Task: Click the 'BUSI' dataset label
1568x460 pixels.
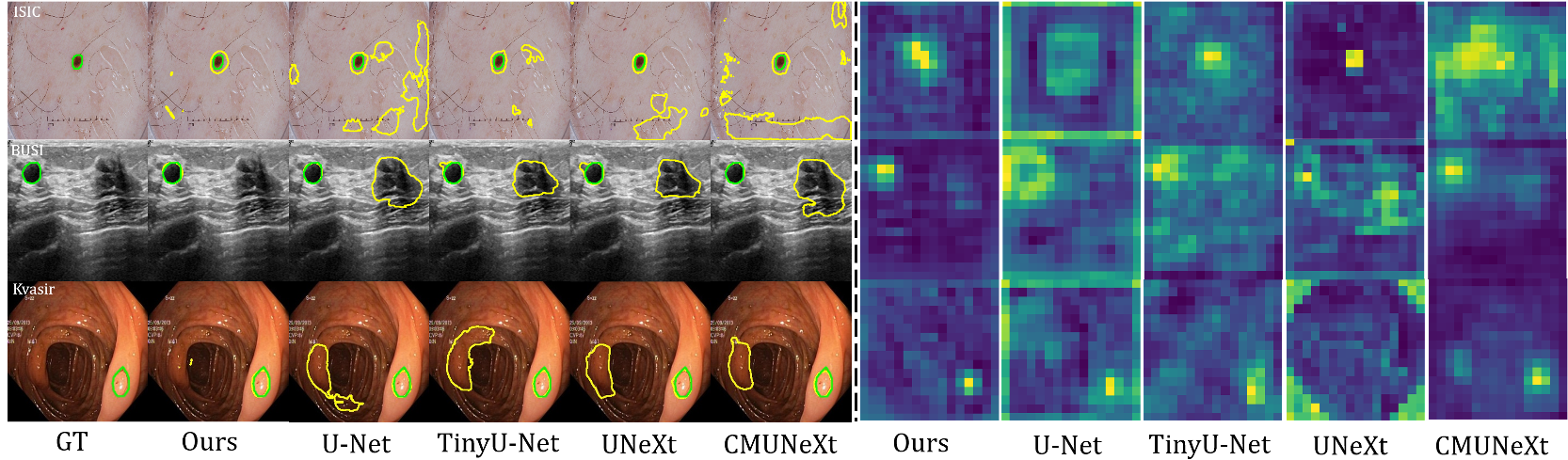Action: (x=27, y=150)
